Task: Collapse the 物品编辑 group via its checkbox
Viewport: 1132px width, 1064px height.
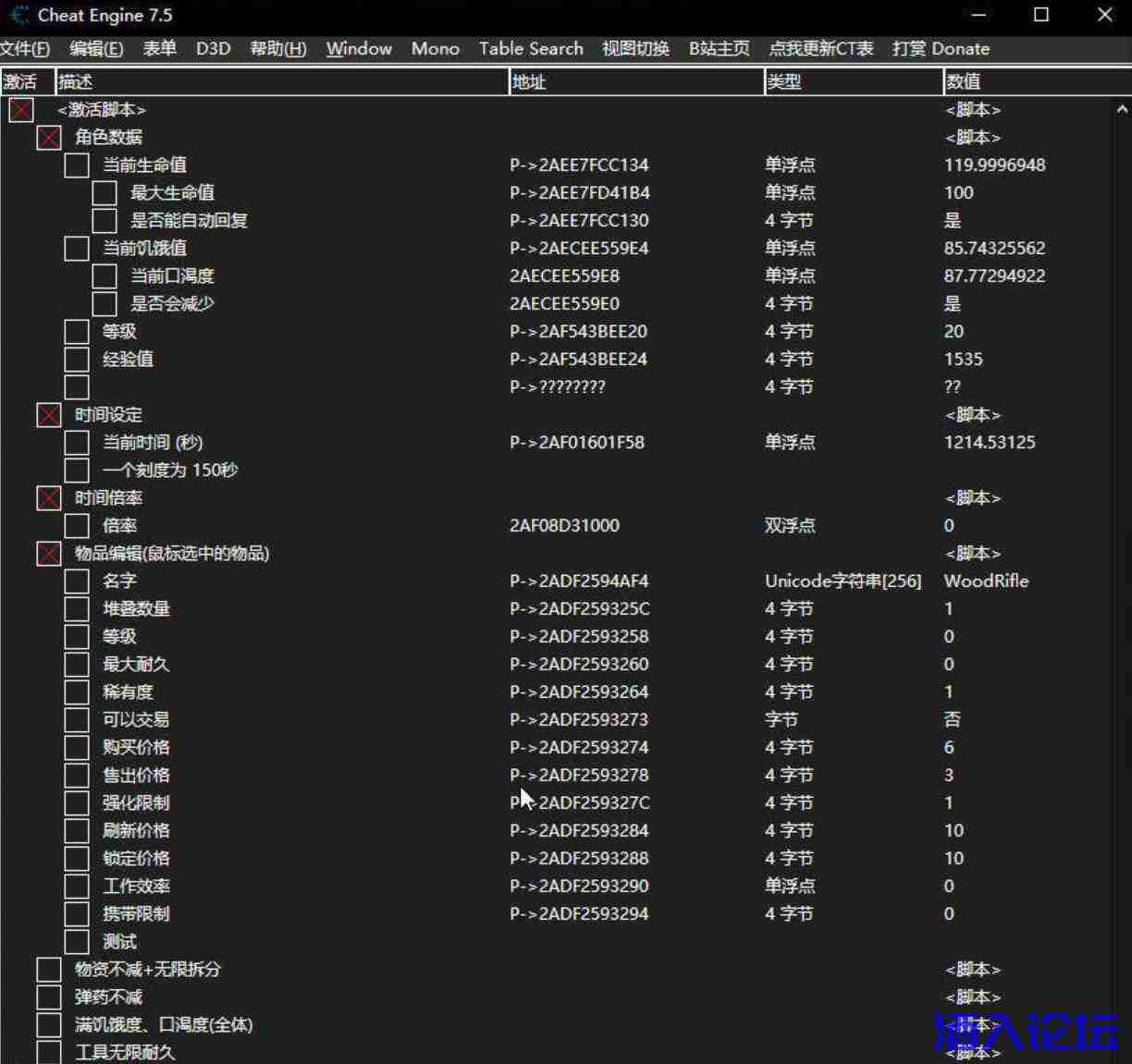Action: click(x=49, y=554)
